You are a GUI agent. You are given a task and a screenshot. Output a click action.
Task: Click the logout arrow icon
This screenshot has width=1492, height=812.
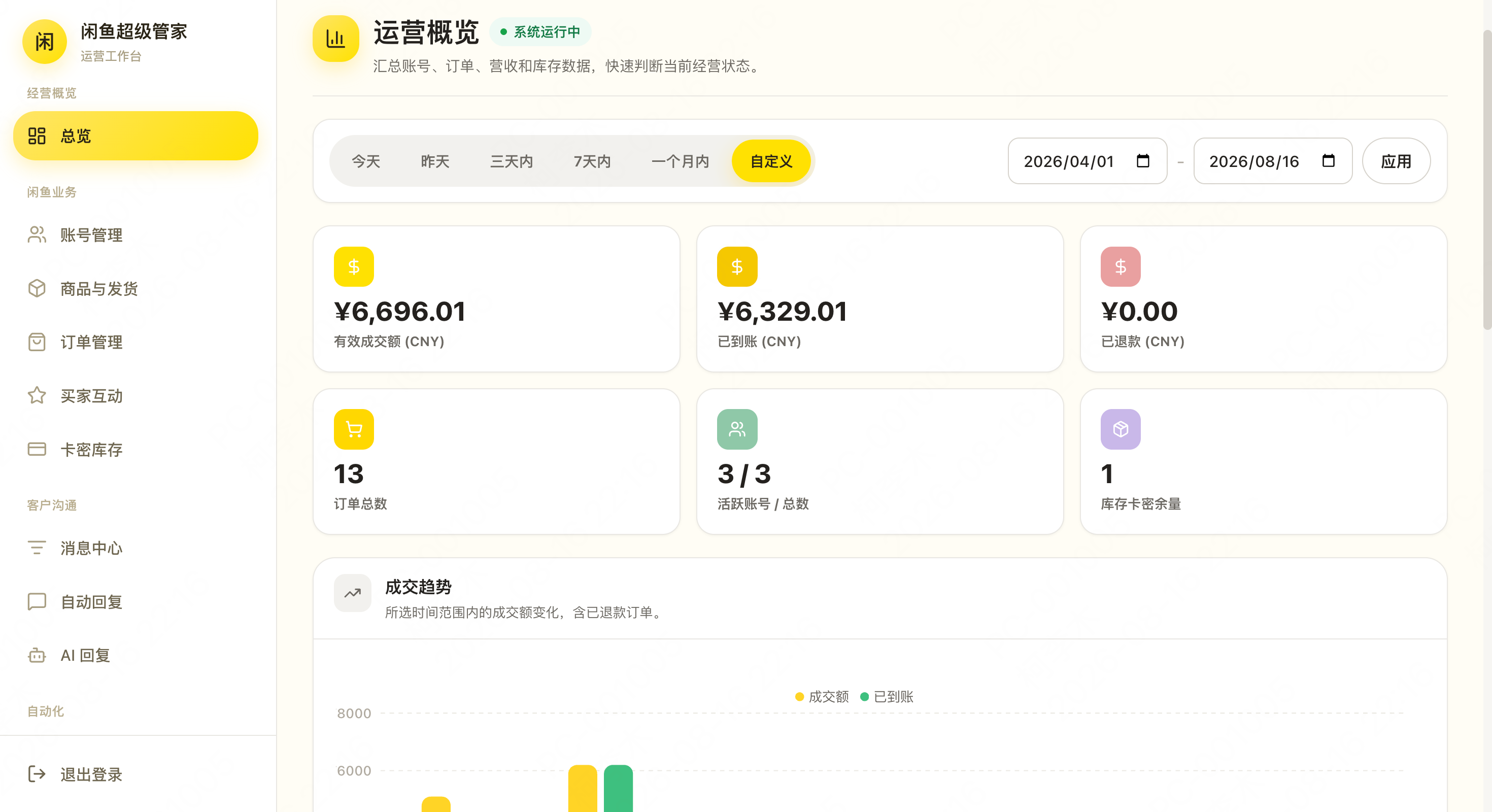pos(37,774)
